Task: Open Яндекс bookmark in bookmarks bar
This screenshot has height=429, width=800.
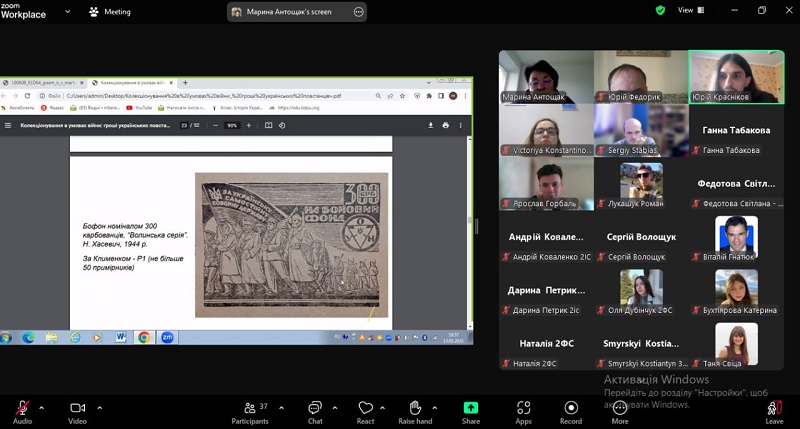Action: (x=52, y=108)
